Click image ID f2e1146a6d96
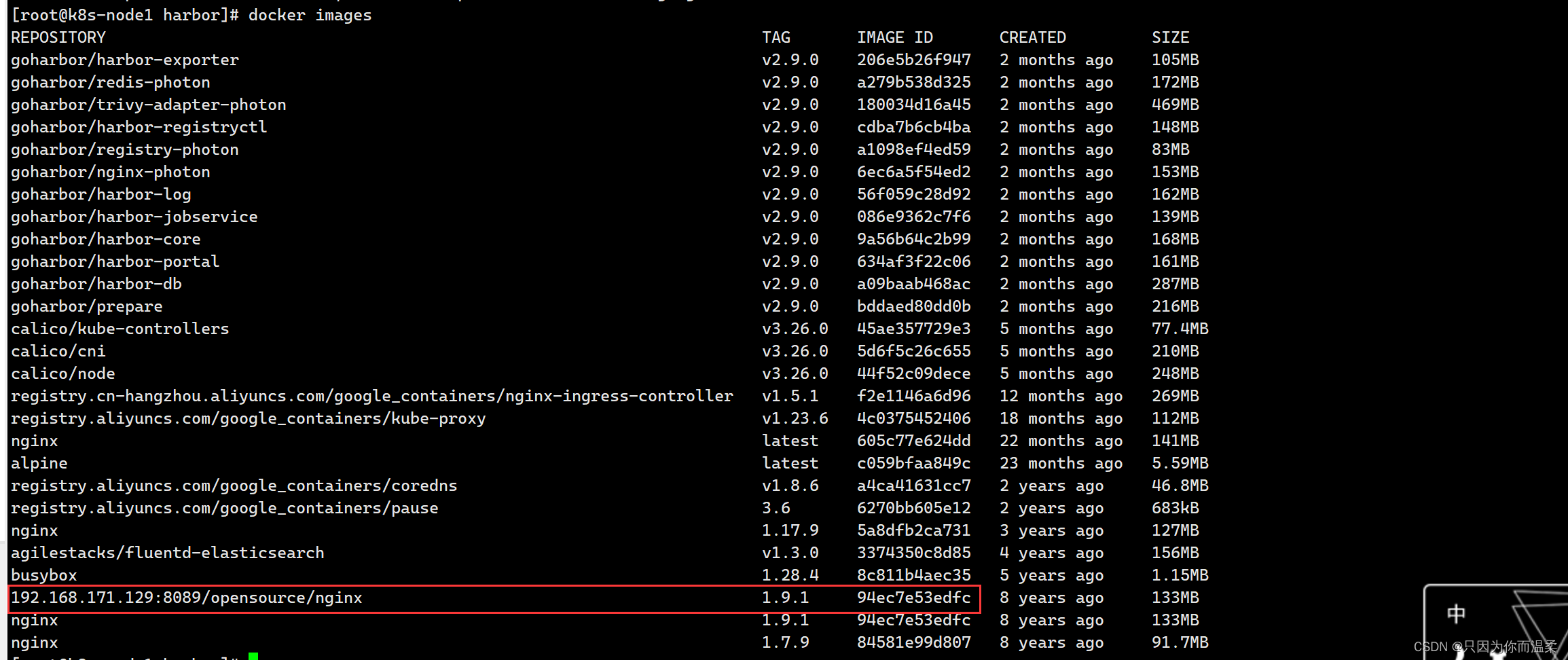Viewport: 1568px width, 660px height. [x=914, y=396]
